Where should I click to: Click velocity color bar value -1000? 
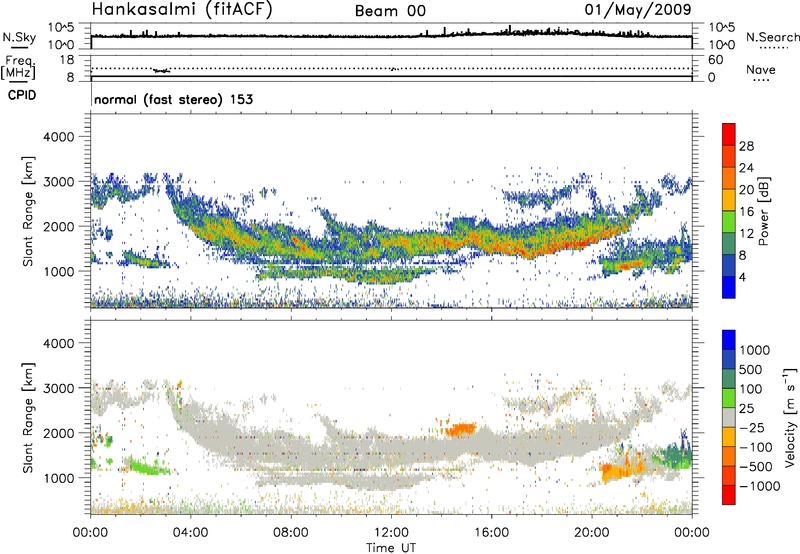click(x=759, y=486)
